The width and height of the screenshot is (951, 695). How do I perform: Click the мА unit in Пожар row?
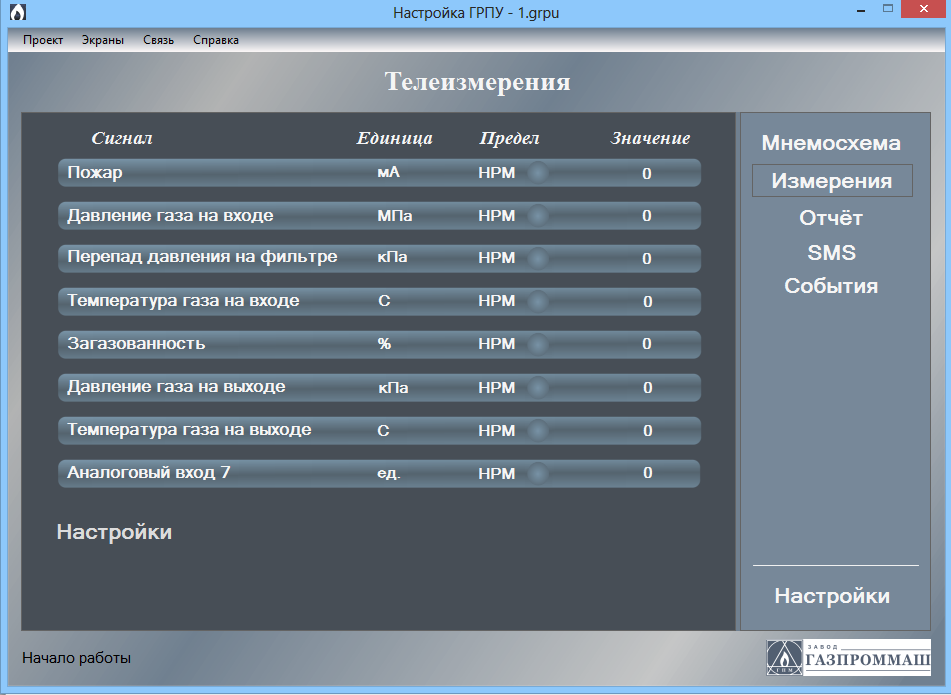(x=388, y=173)
